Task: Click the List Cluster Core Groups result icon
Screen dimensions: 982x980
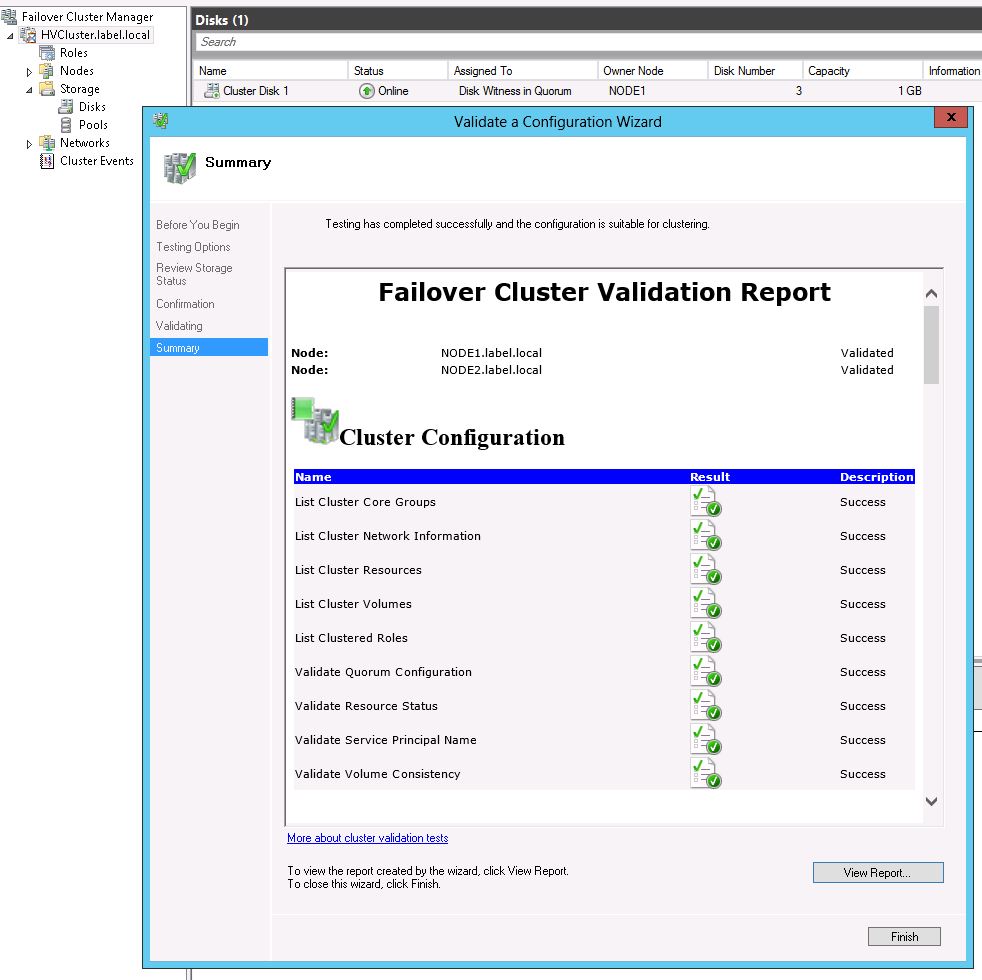Action: click(x=705, y=502)
